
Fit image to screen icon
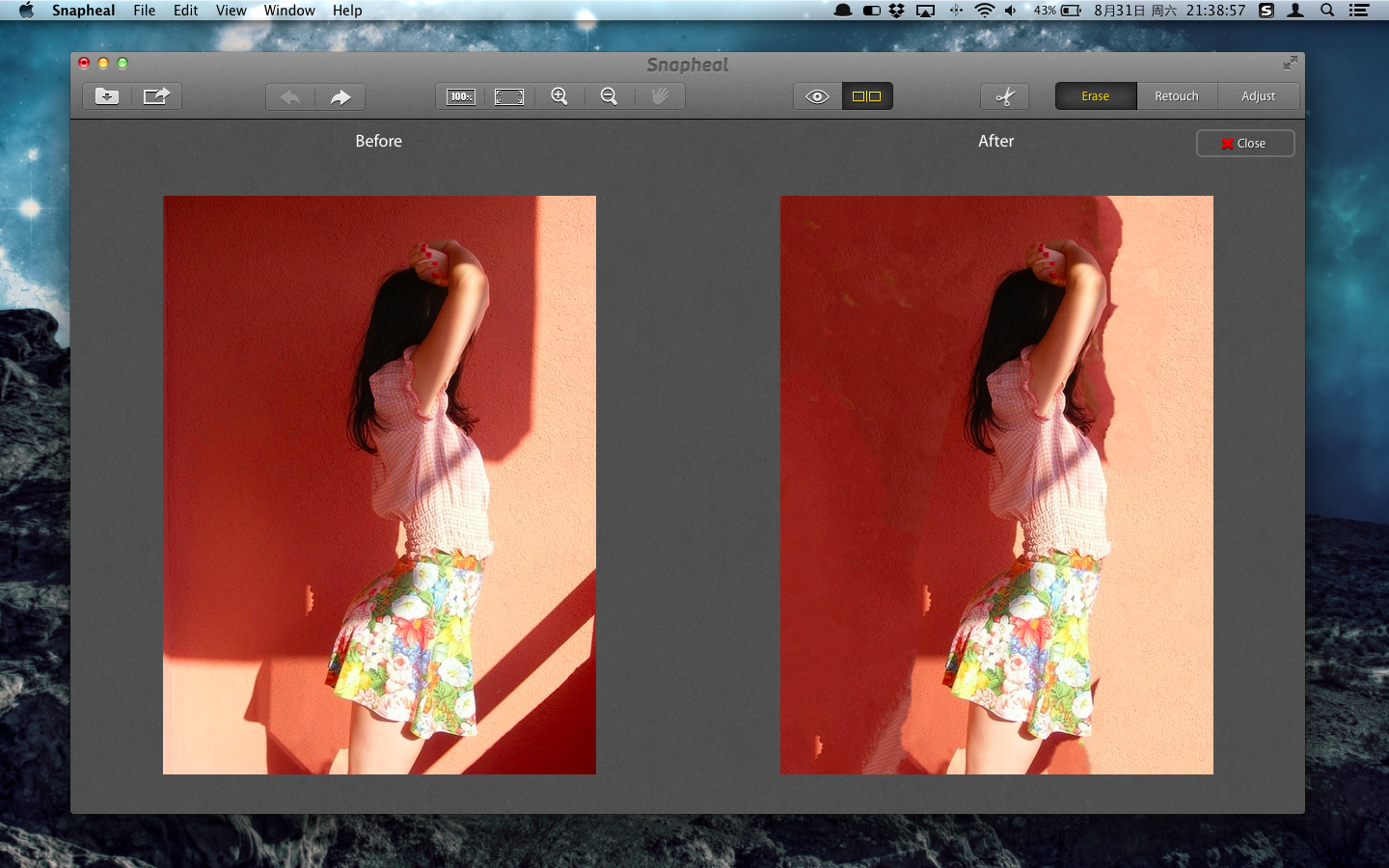pyautogui.click(x=509, y=96)
